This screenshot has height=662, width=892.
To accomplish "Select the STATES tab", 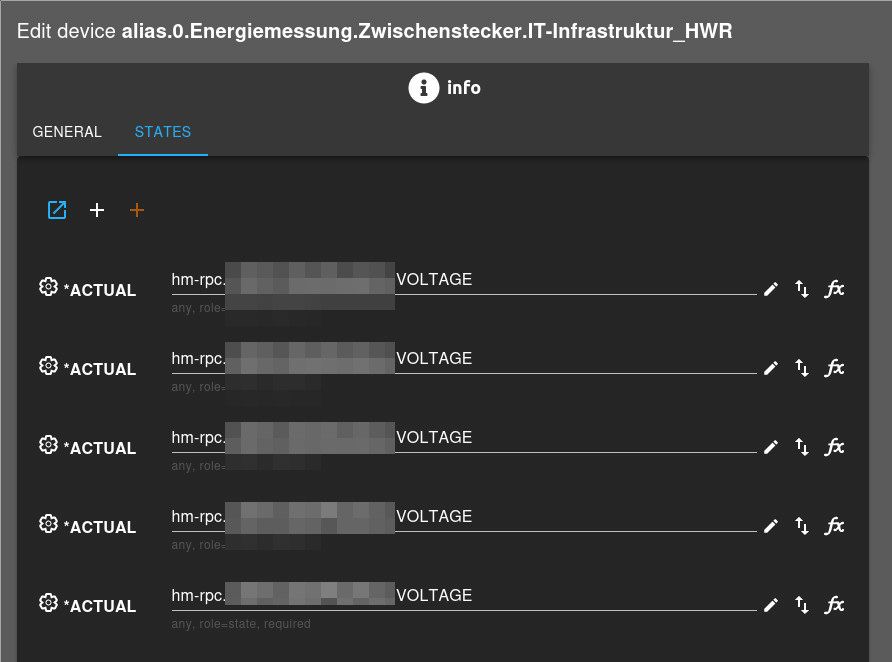I will point(163,132).
